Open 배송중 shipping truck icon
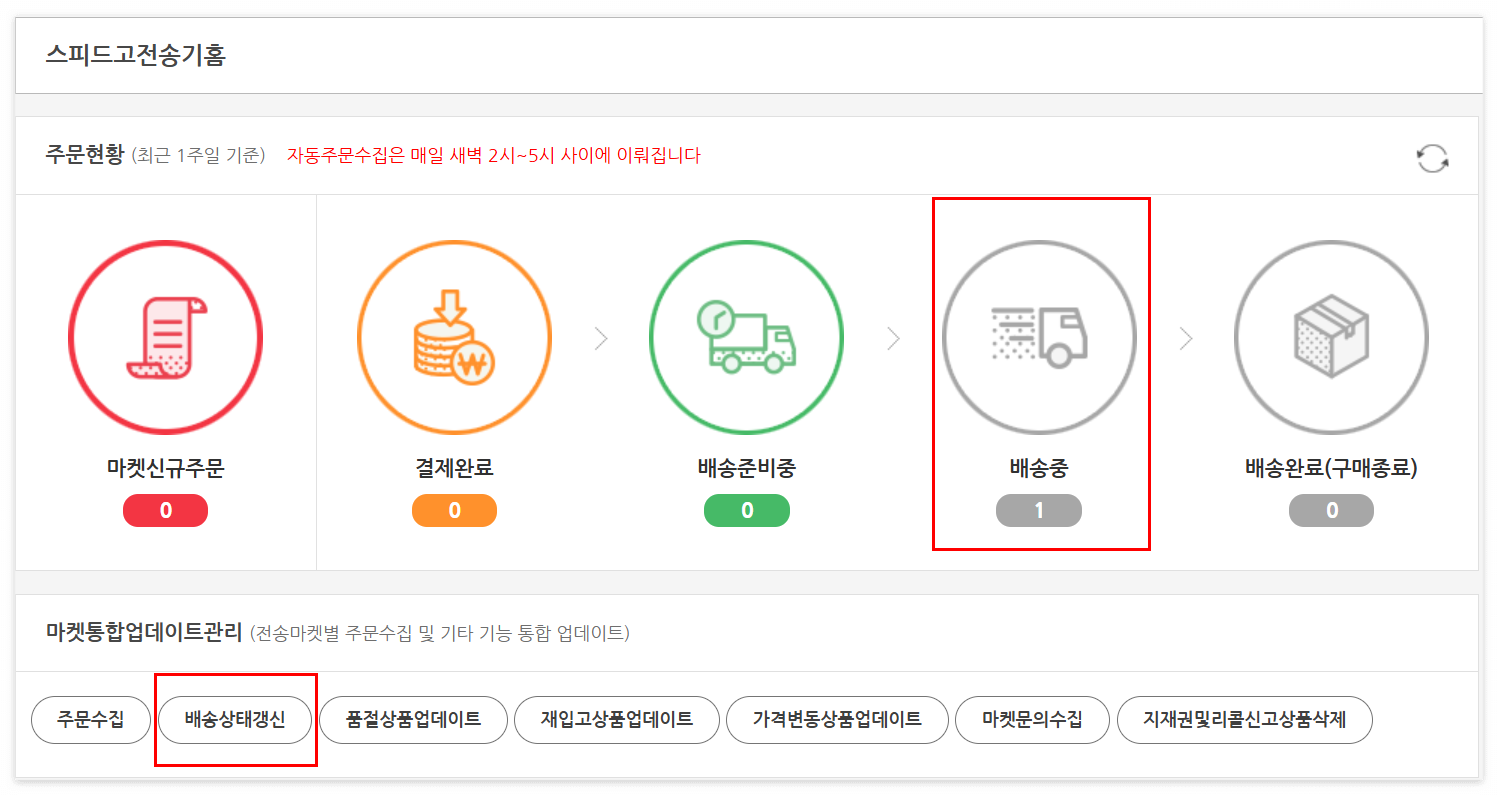1498x795 pixels. [x=1040, y=337]
